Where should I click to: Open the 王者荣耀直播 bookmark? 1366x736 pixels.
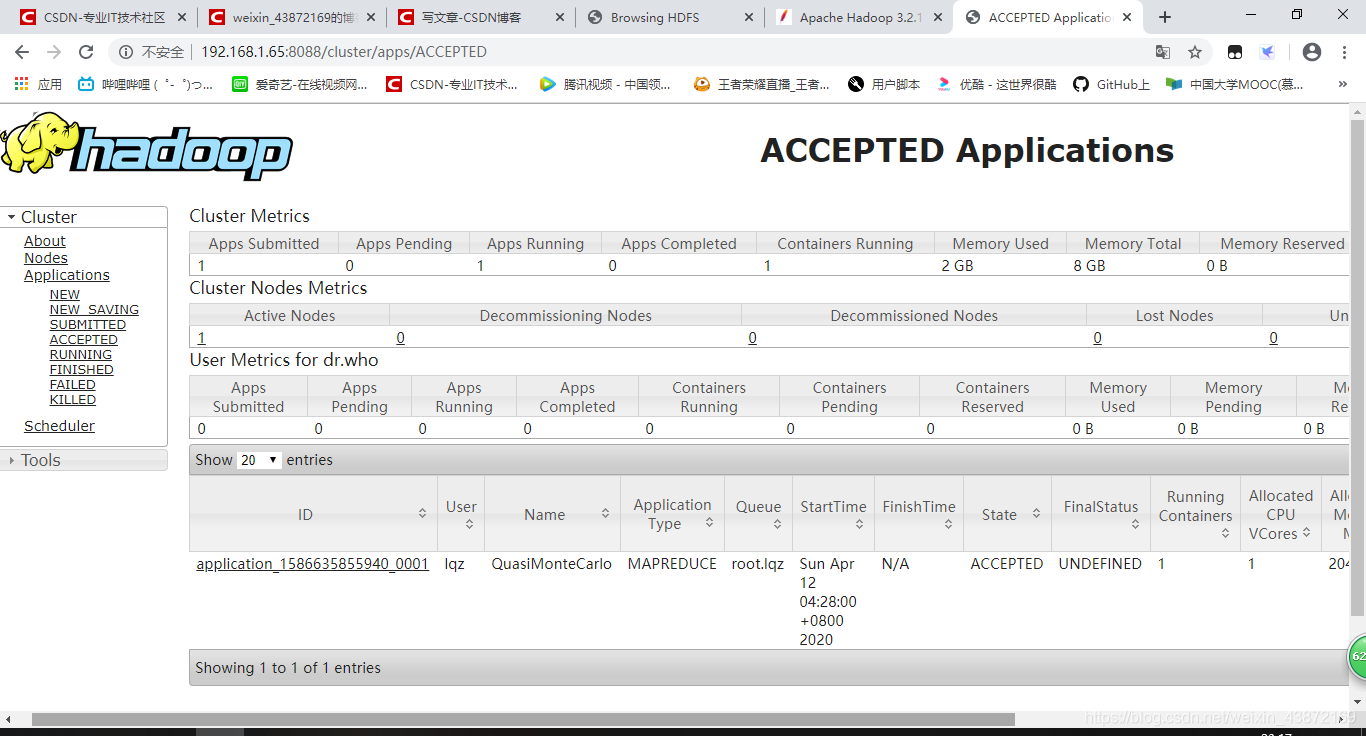click(x=762, y=85)
